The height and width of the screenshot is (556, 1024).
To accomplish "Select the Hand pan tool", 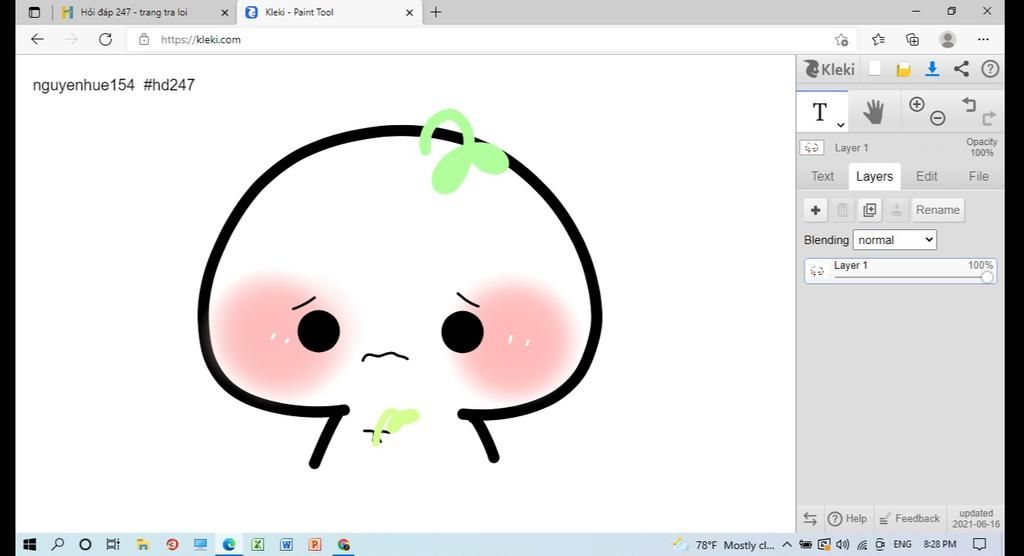I will (x=873, y=112).
